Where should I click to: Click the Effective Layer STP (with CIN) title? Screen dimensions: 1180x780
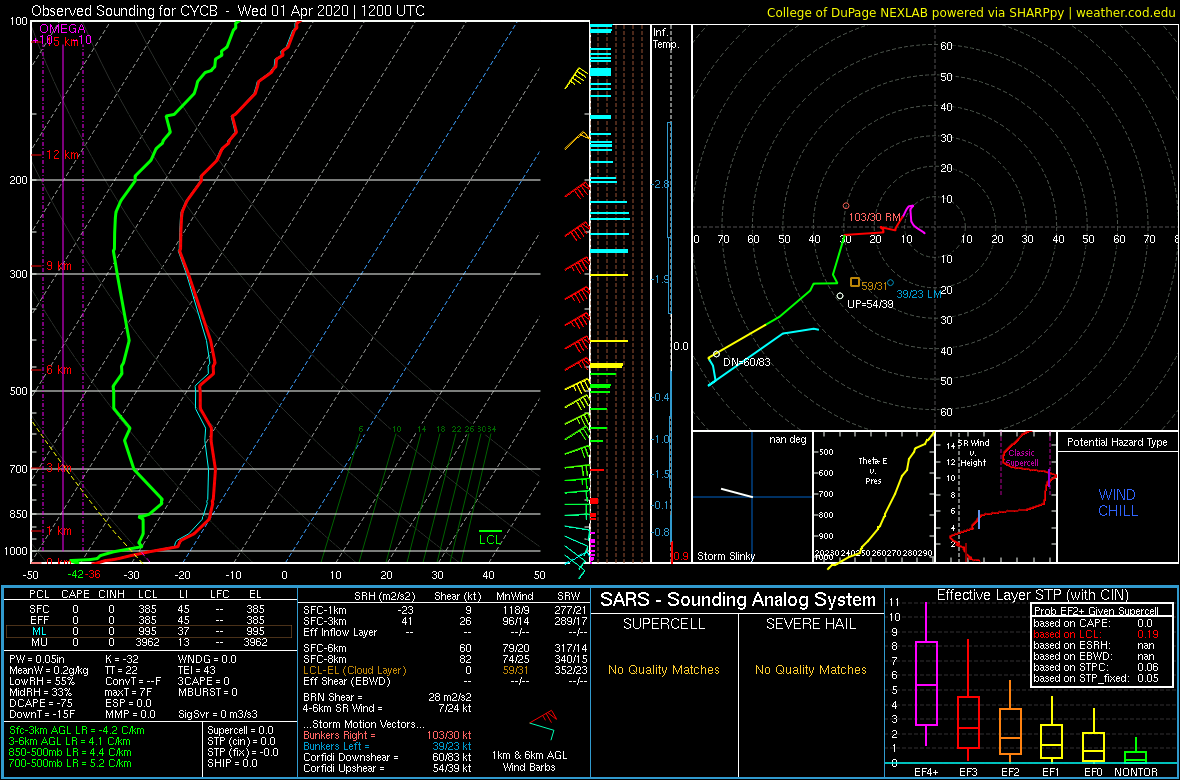[x=1031, y=596]
